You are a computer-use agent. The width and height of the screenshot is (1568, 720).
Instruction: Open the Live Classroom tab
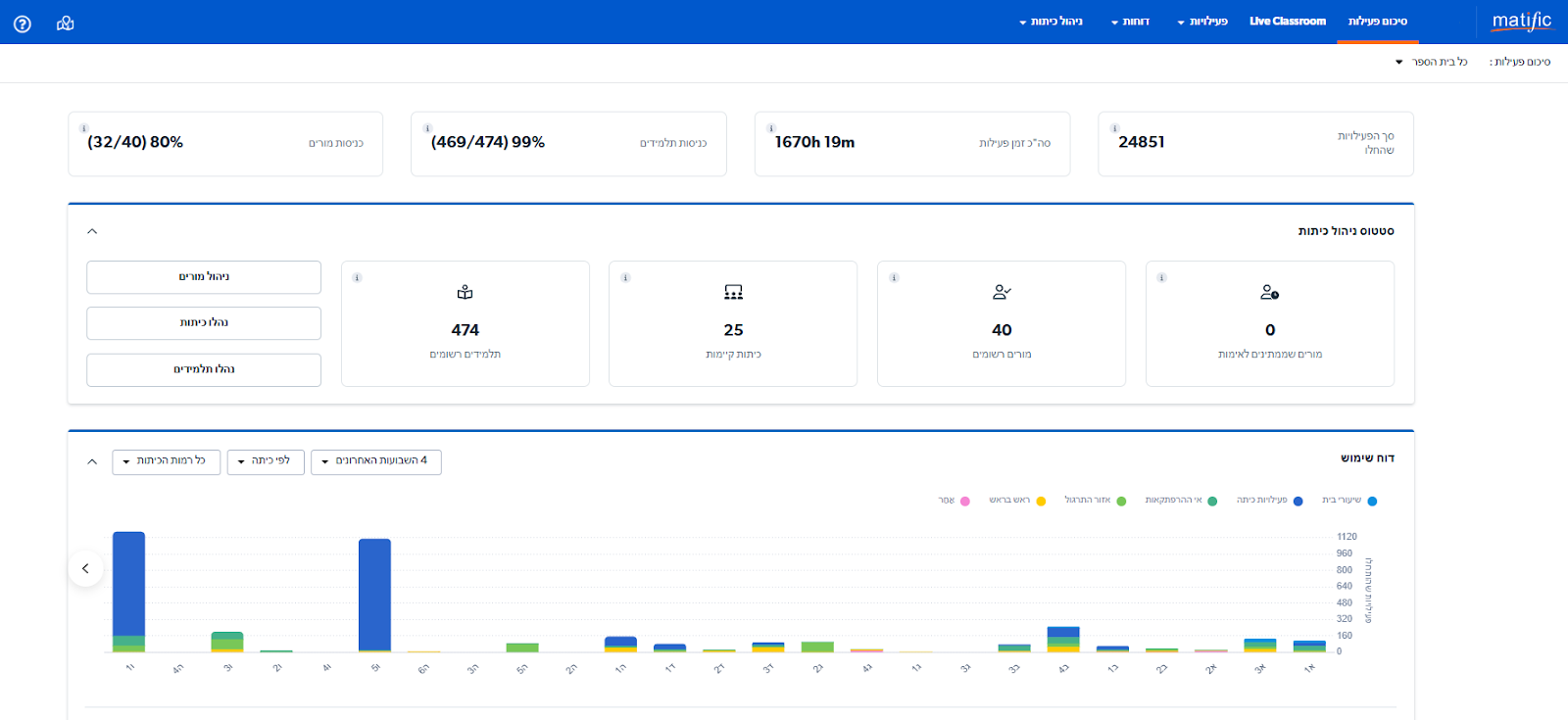pyautogui.click(x=1287, y=22)
